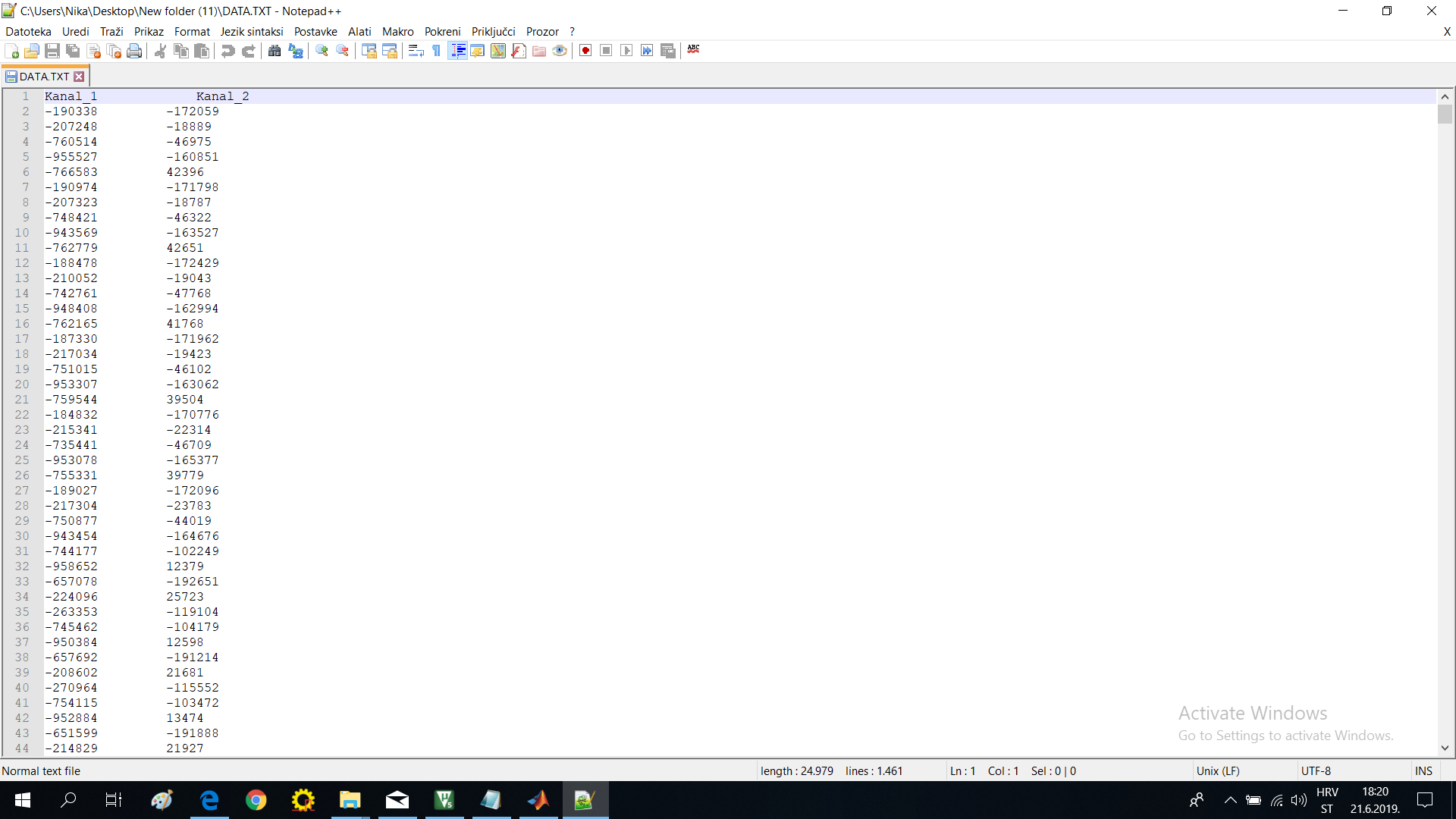This screenshot has width=1456, height=819.
Task: Click the Save All toolbar icon
Action: pos(73,51)
